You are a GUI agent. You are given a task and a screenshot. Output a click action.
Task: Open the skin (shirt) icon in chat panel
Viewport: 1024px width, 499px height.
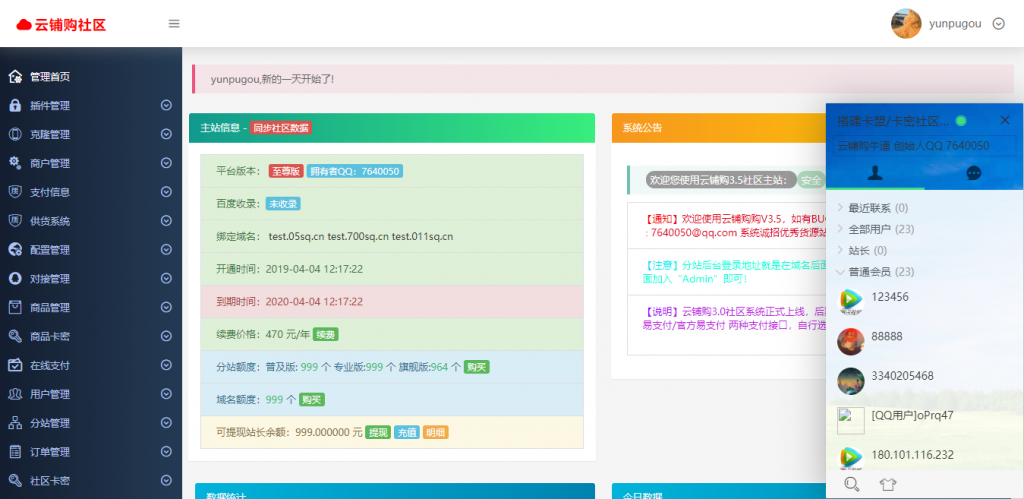pos(888,484)
